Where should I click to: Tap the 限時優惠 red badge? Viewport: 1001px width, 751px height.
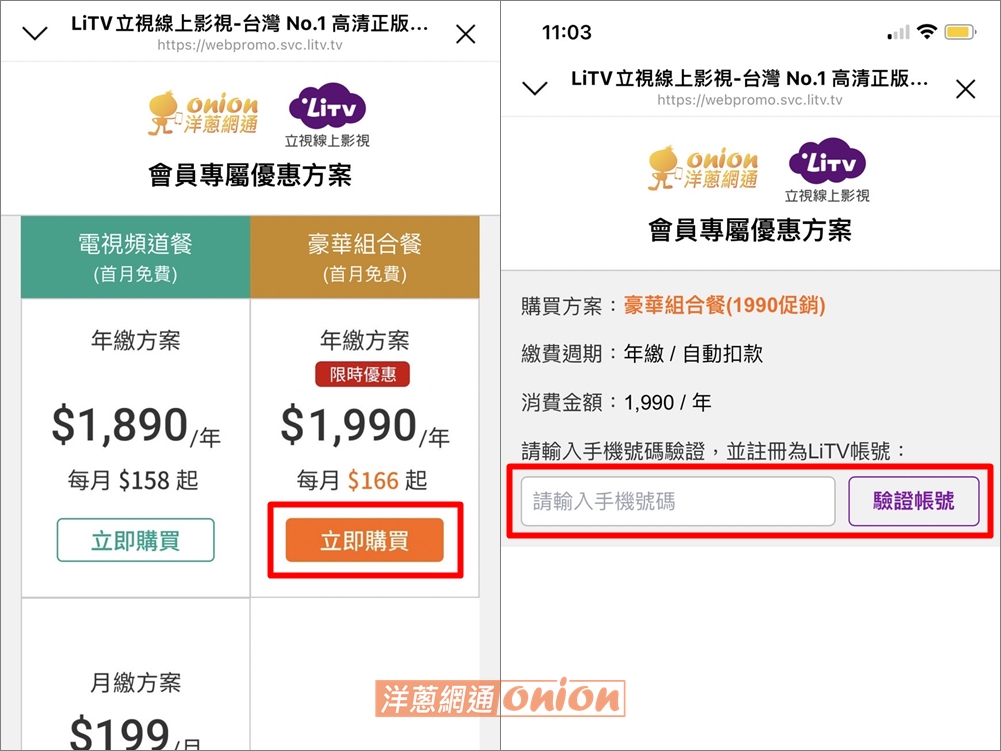pos(365,376)
